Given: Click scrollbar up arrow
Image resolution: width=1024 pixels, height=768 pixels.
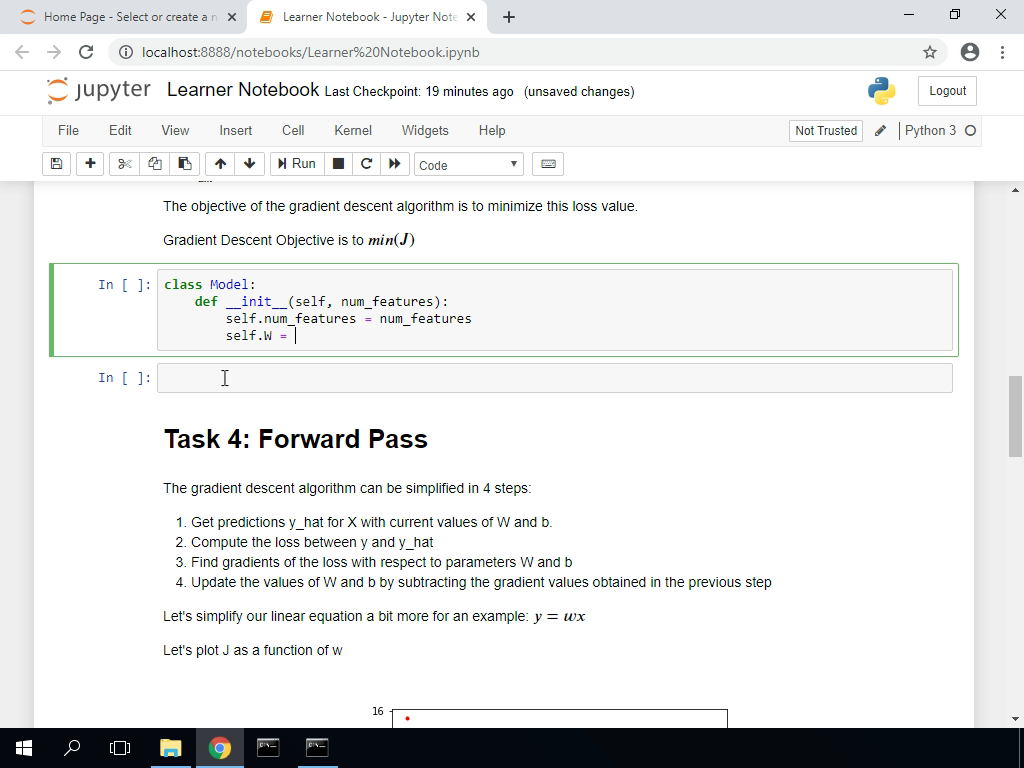Looking at the screenshot, I should [1016, 191].
